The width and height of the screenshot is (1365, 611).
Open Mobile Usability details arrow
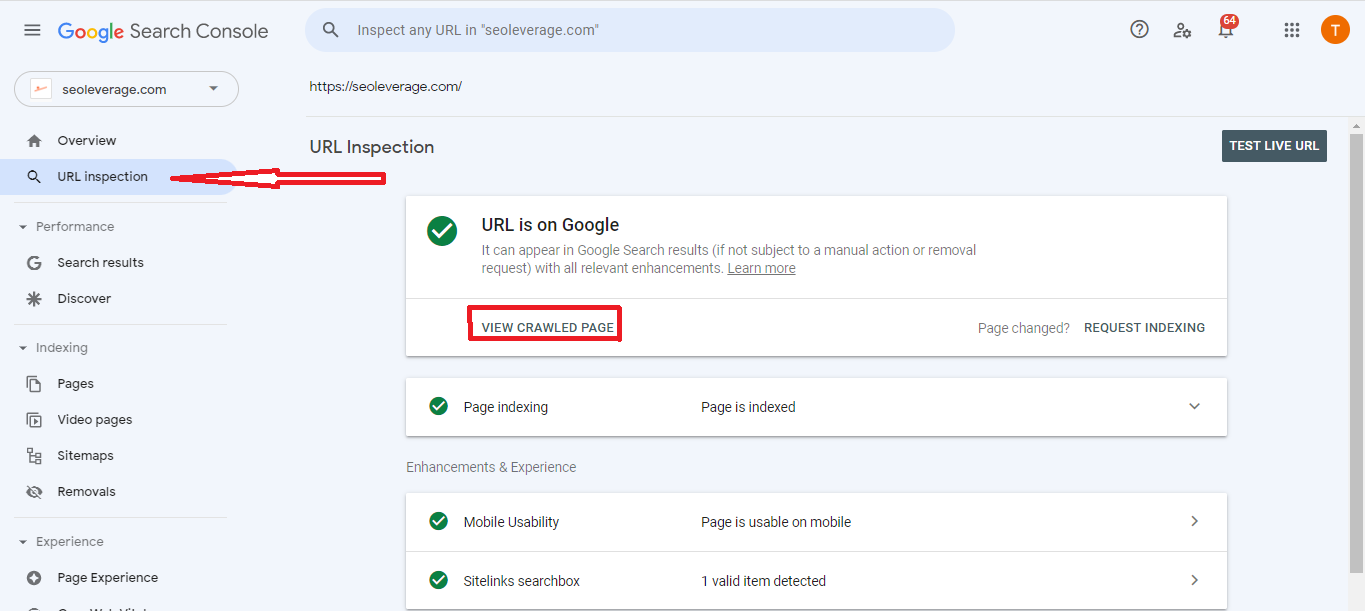[1194, 522]
